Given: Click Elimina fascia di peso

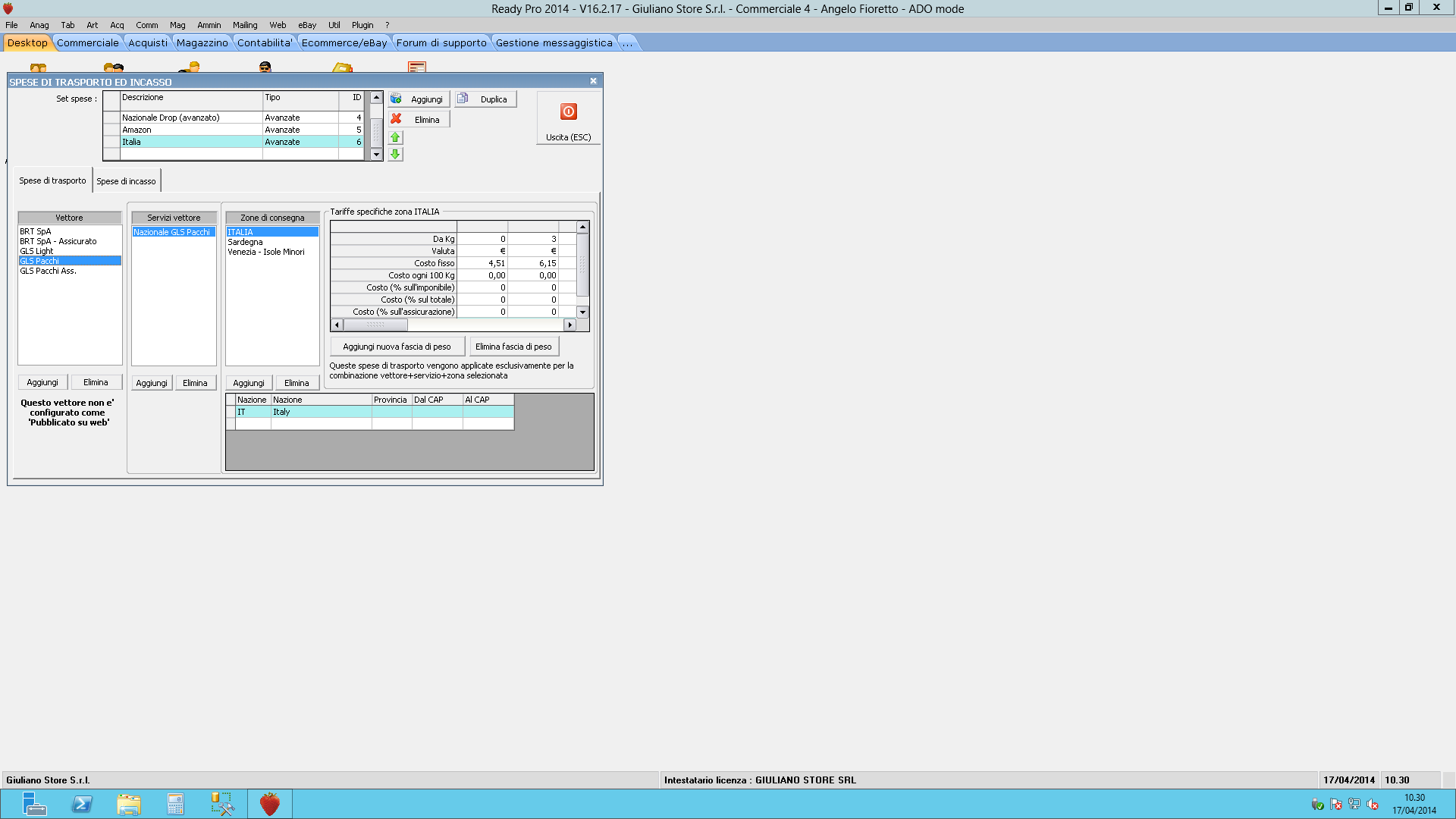Looking at the screenshot, I should [x=513, y=347].
